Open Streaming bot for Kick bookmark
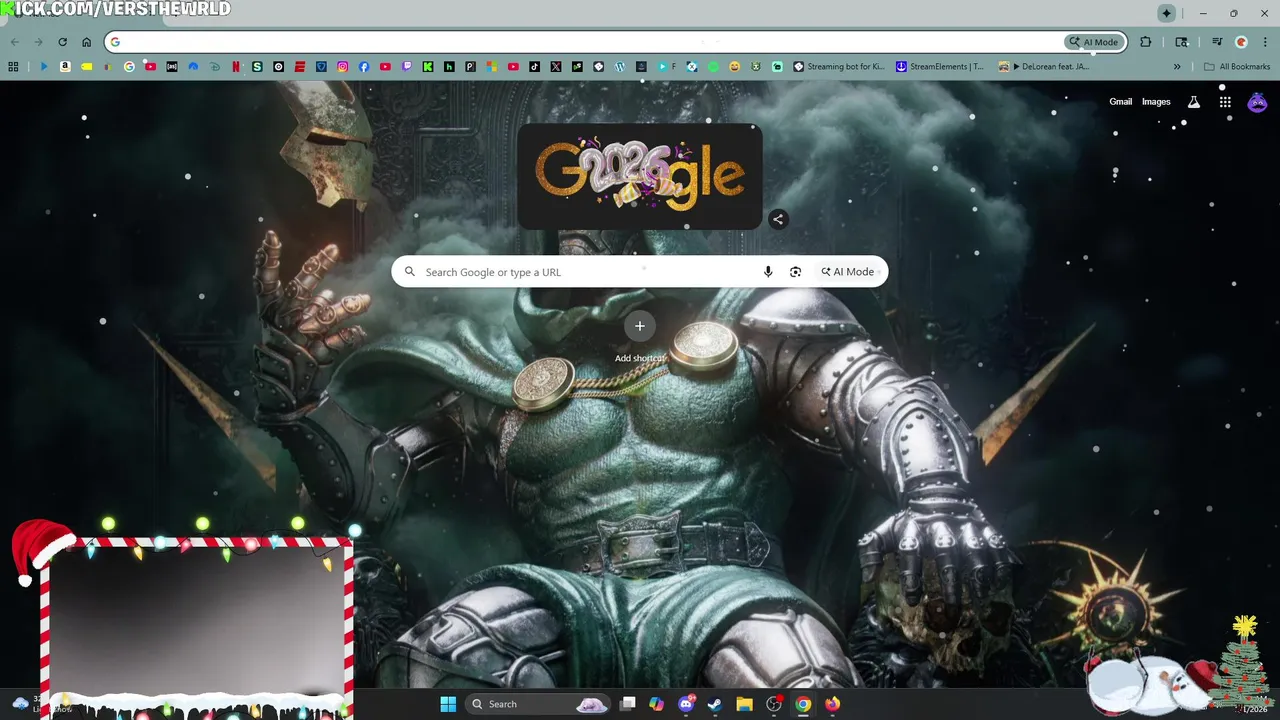 click(x=839, y=67)
